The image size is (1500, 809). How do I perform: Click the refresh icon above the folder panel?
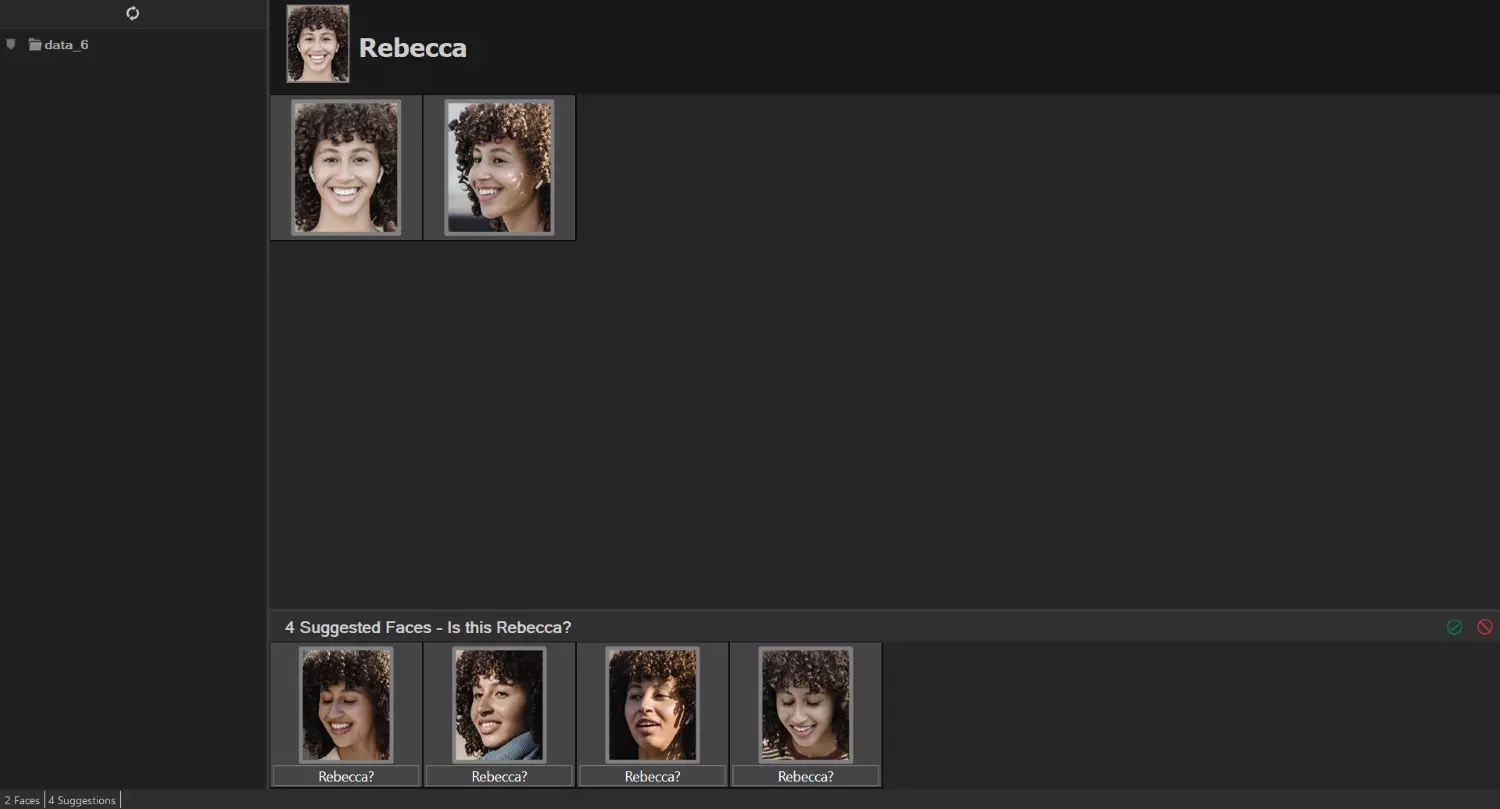133,13
